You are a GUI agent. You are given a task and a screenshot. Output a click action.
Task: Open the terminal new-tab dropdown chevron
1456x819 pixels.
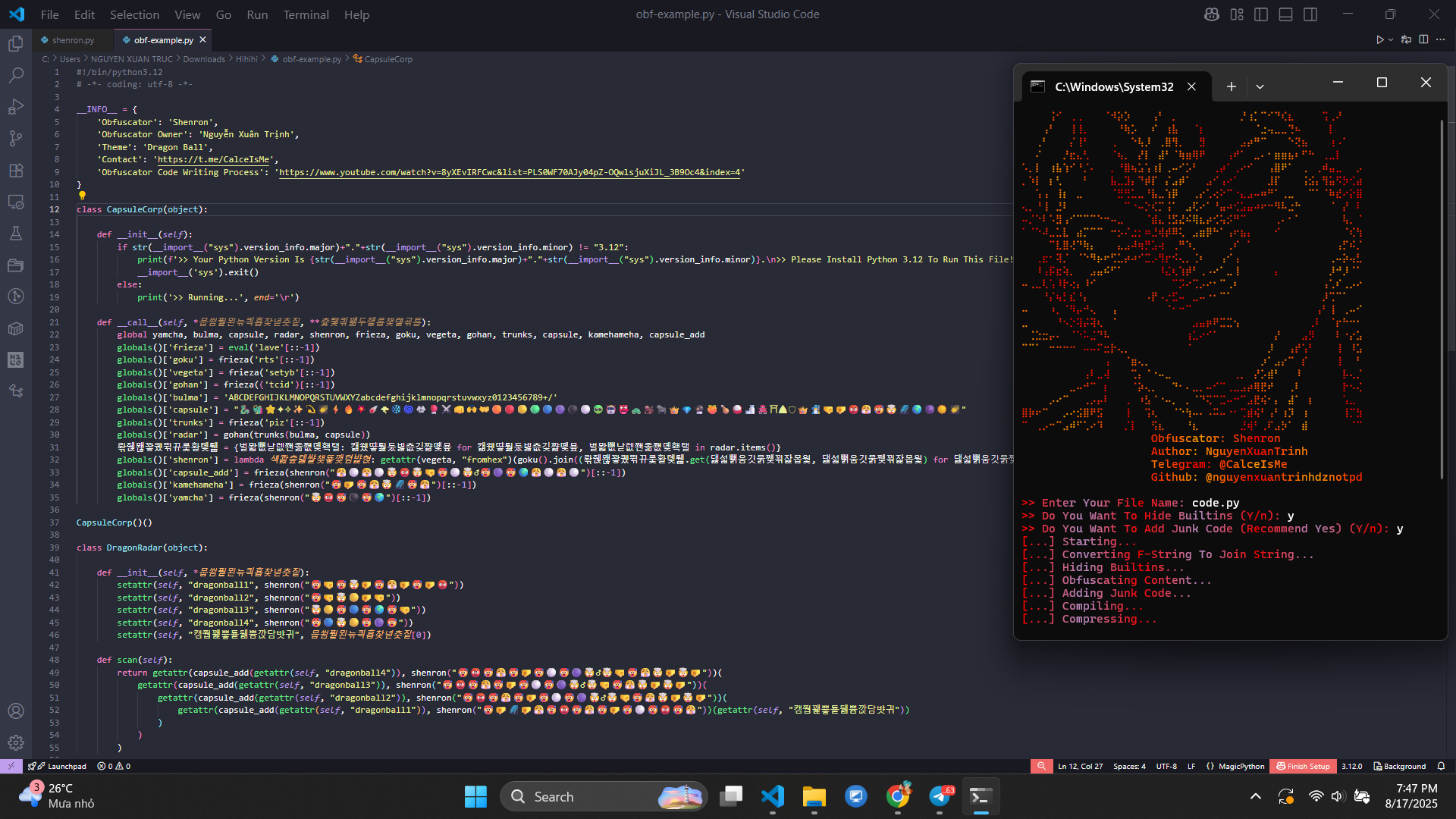coord(1260,86)
